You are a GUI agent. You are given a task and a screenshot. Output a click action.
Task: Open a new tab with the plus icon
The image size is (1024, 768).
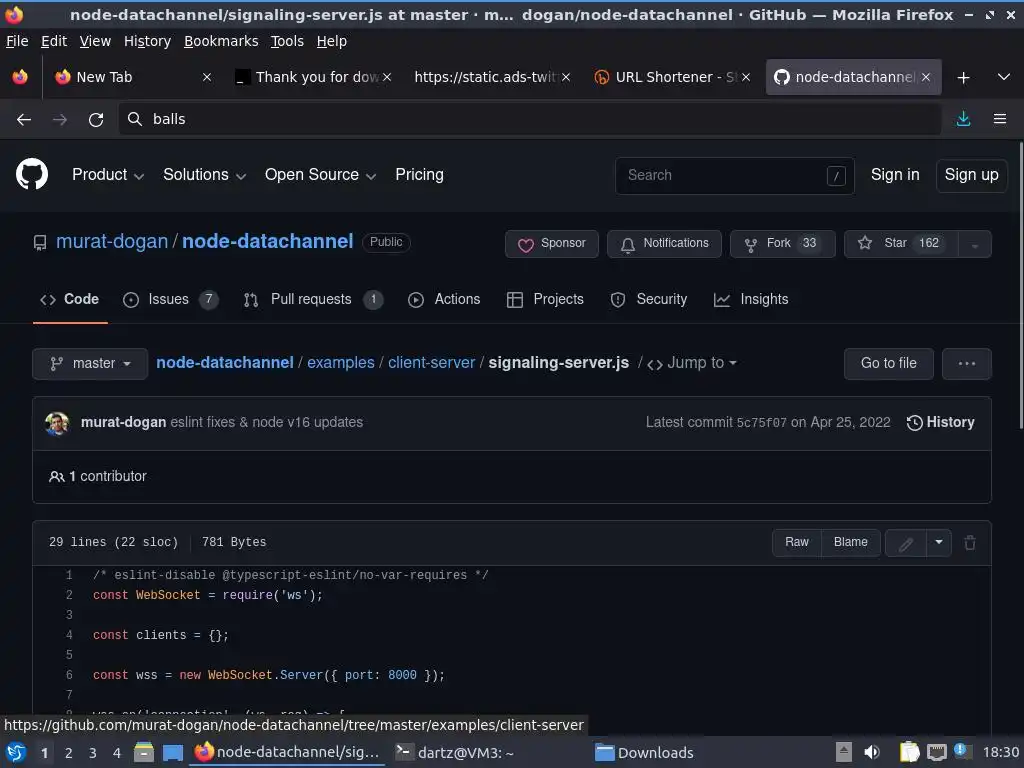pos(963,78)
